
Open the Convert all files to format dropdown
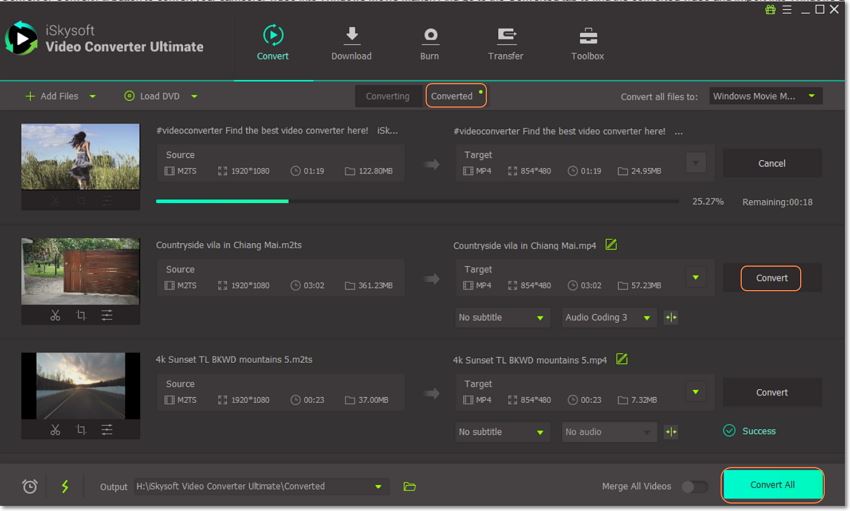(765, 96)
